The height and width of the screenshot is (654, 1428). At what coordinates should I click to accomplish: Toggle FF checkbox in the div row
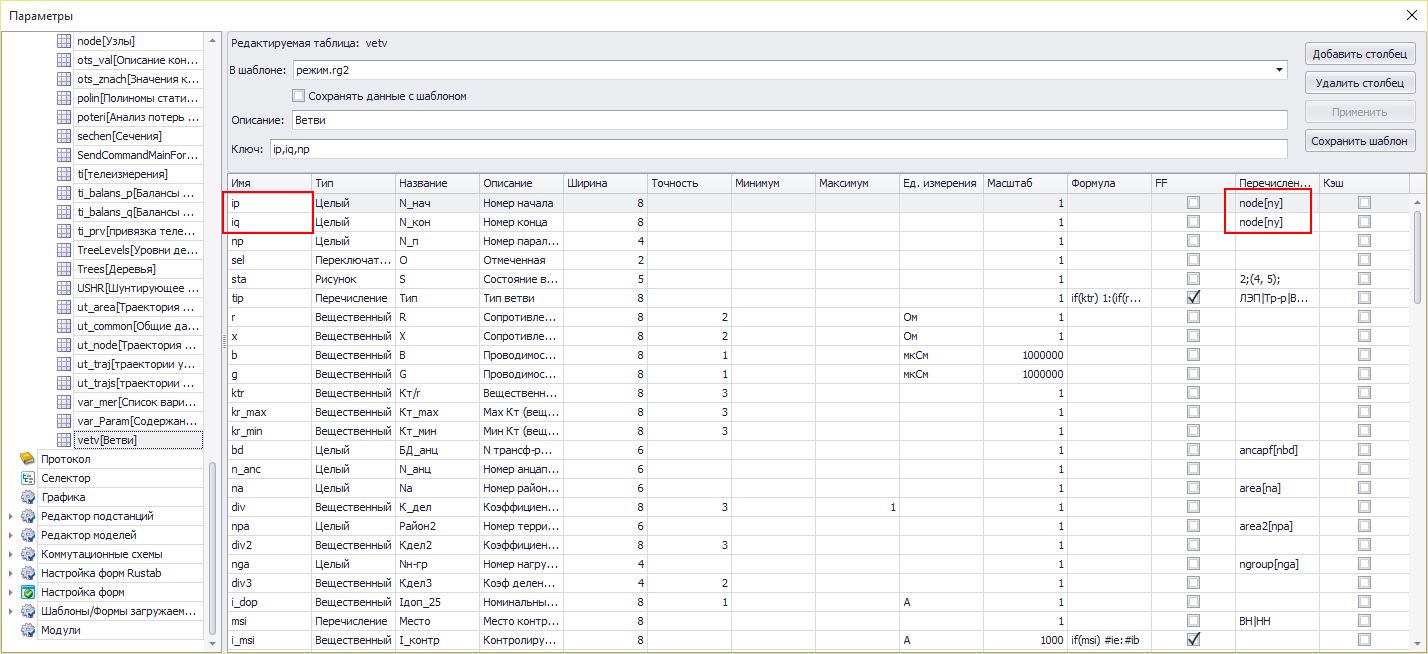[x=1193, y=507]
